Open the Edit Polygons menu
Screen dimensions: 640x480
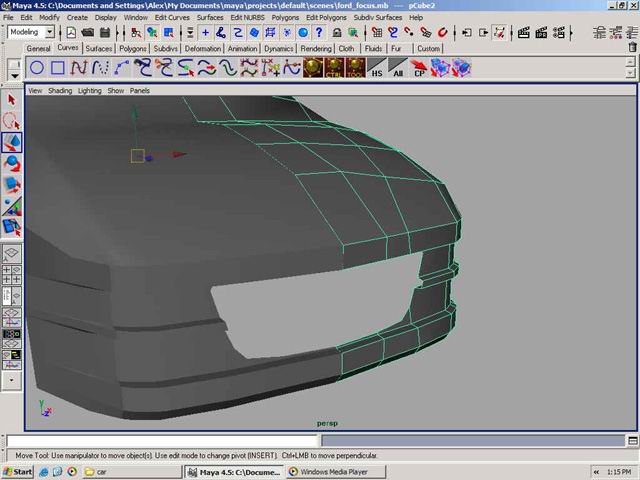click(326, 18)
